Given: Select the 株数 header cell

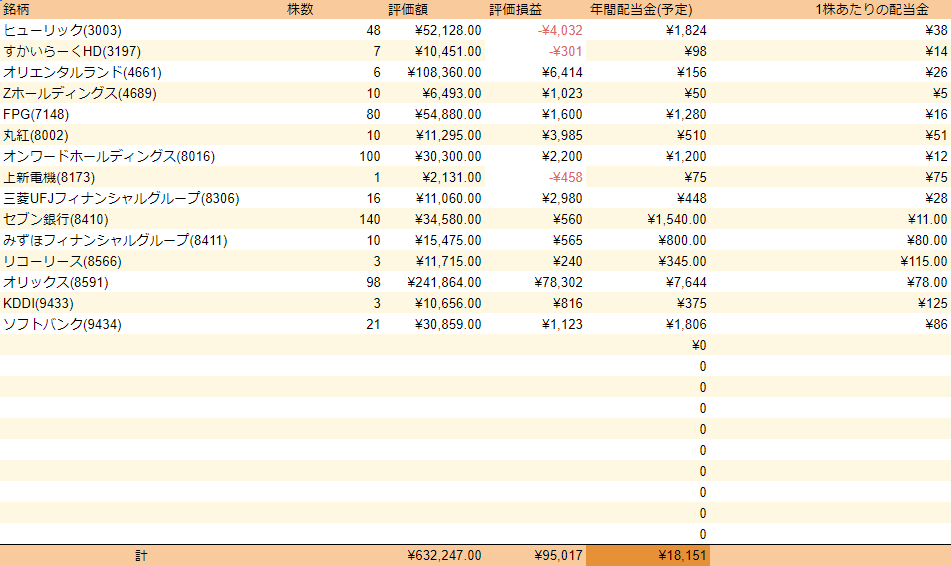Looking at the screenshot, I should coord(300,10).
